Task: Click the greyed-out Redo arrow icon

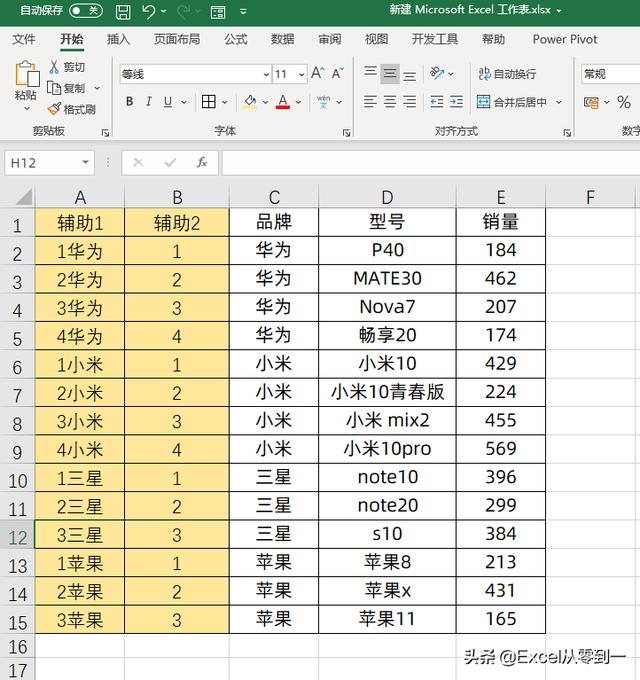Action: (x=184, y=12)
